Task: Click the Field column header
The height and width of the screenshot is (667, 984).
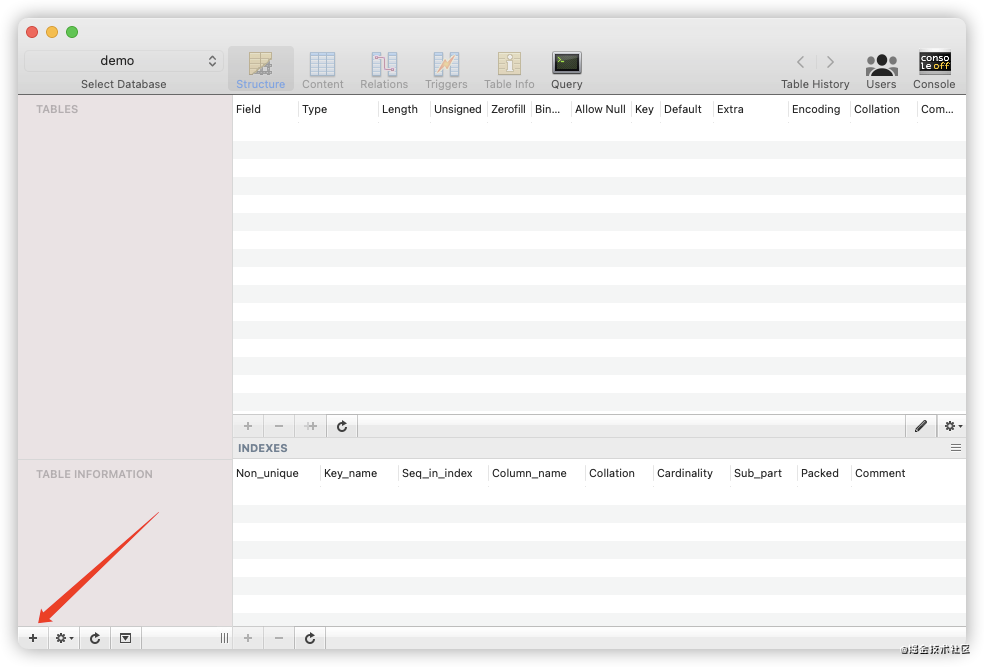Action: click(265, 109)
